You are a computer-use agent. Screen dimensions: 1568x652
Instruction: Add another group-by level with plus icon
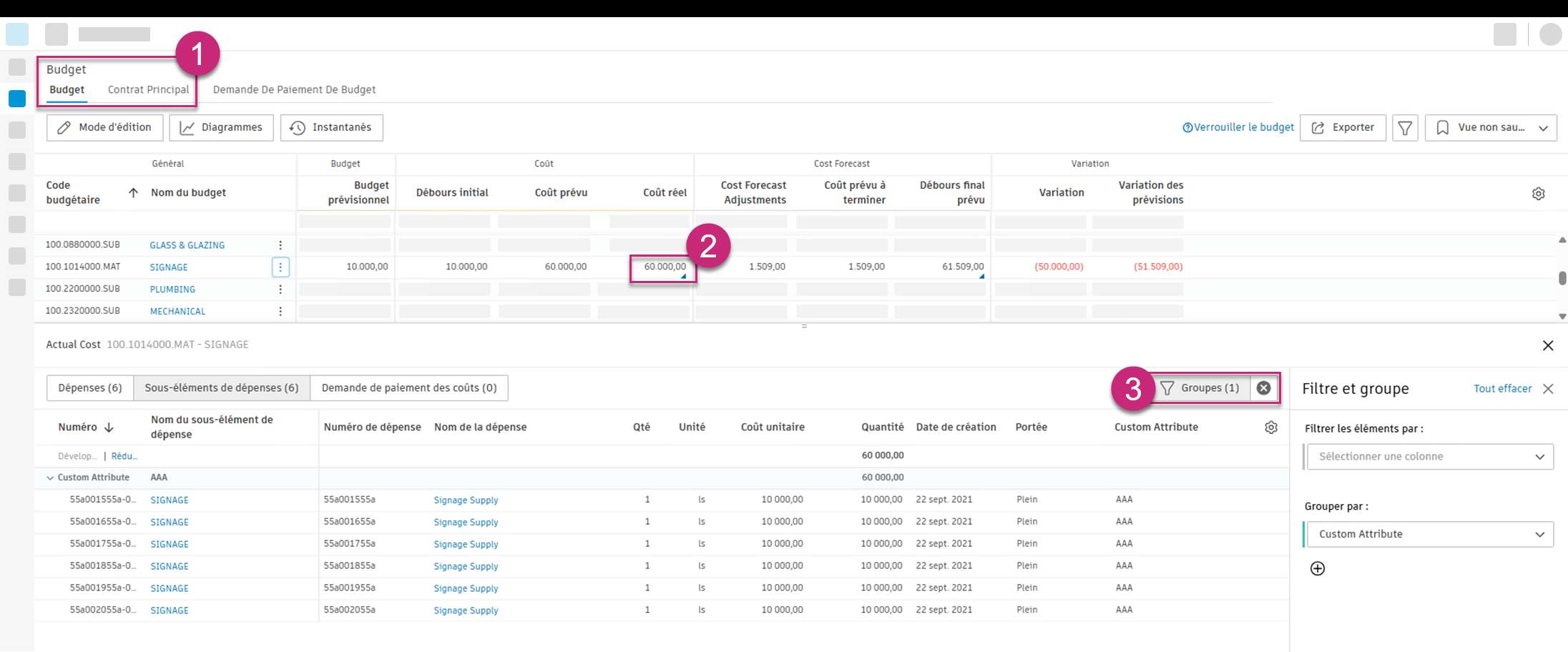(x=1318, y=568)
